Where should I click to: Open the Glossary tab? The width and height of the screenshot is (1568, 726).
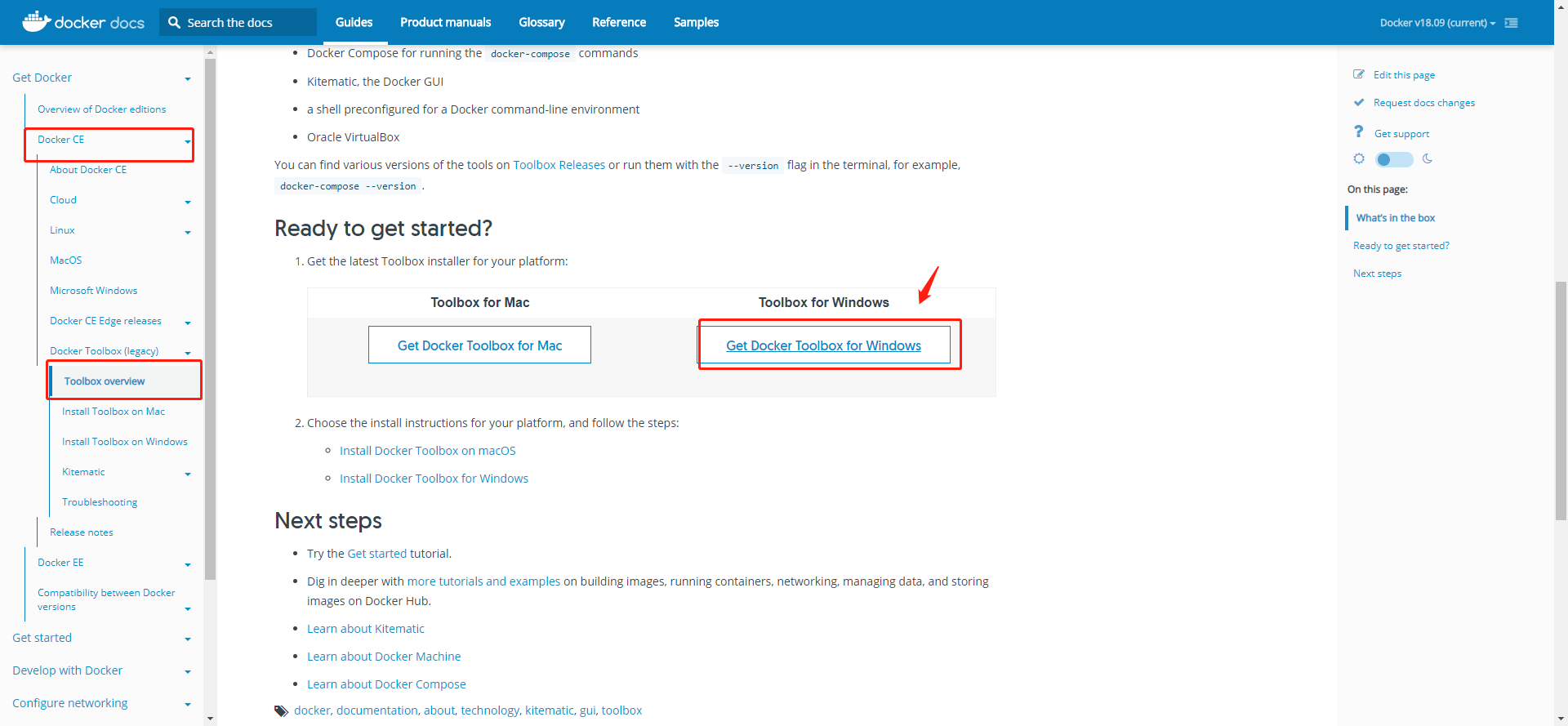click(x=541, y=23)
